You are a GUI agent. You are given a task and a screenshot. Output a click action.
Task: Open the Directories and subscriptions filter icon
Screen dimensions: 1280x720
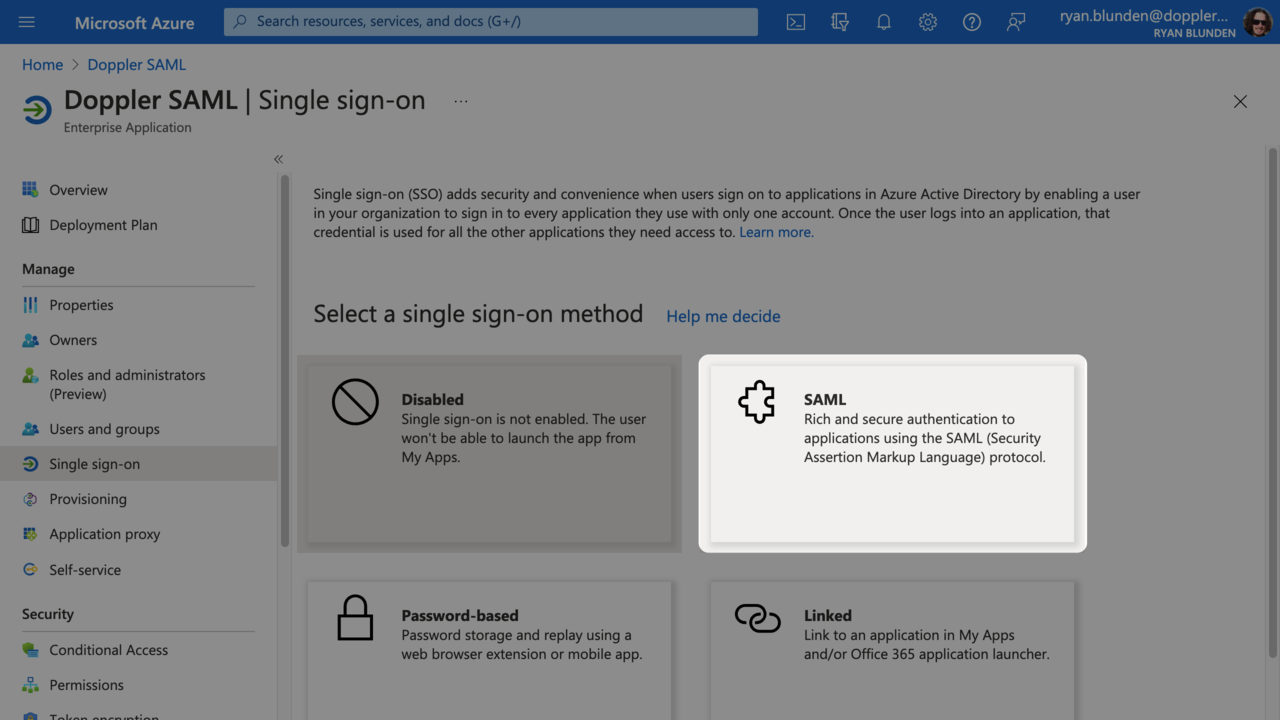click(840, 22)
